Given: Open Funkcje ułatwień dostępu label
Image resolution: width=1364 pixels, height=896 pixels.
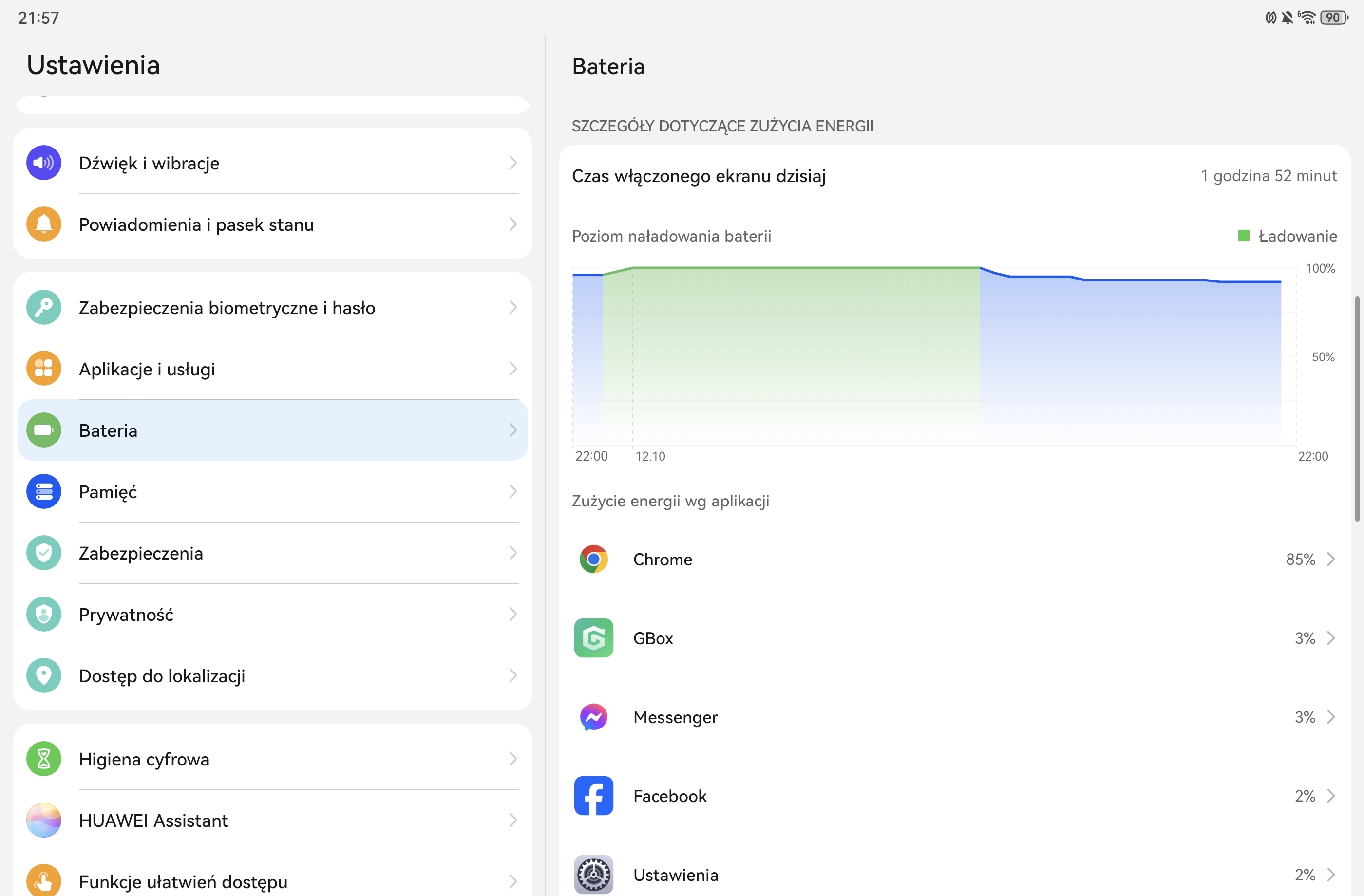Looking at the screenshot, I should (x=183, y=882).
